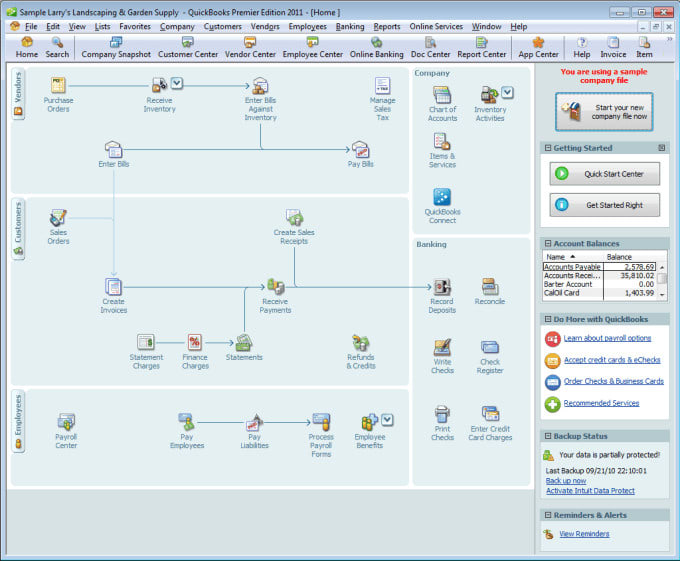
Task: Click the Print Checks icon
Action: [x=442, y=414]
